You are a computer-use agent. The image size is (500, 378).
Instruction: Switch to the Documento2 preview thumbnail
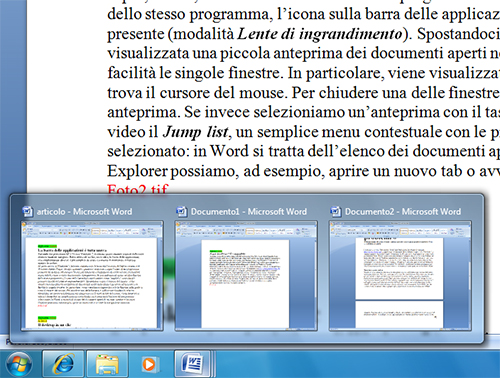[x=400, y=276]
